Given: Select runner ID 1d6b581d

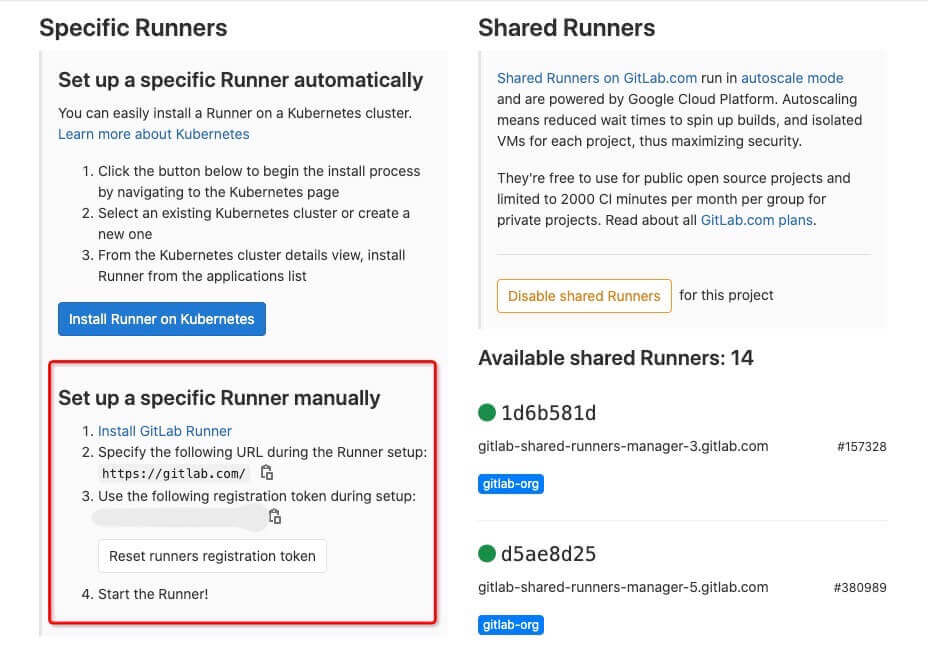Looking at the screenshot, I should tap(549, 412).
